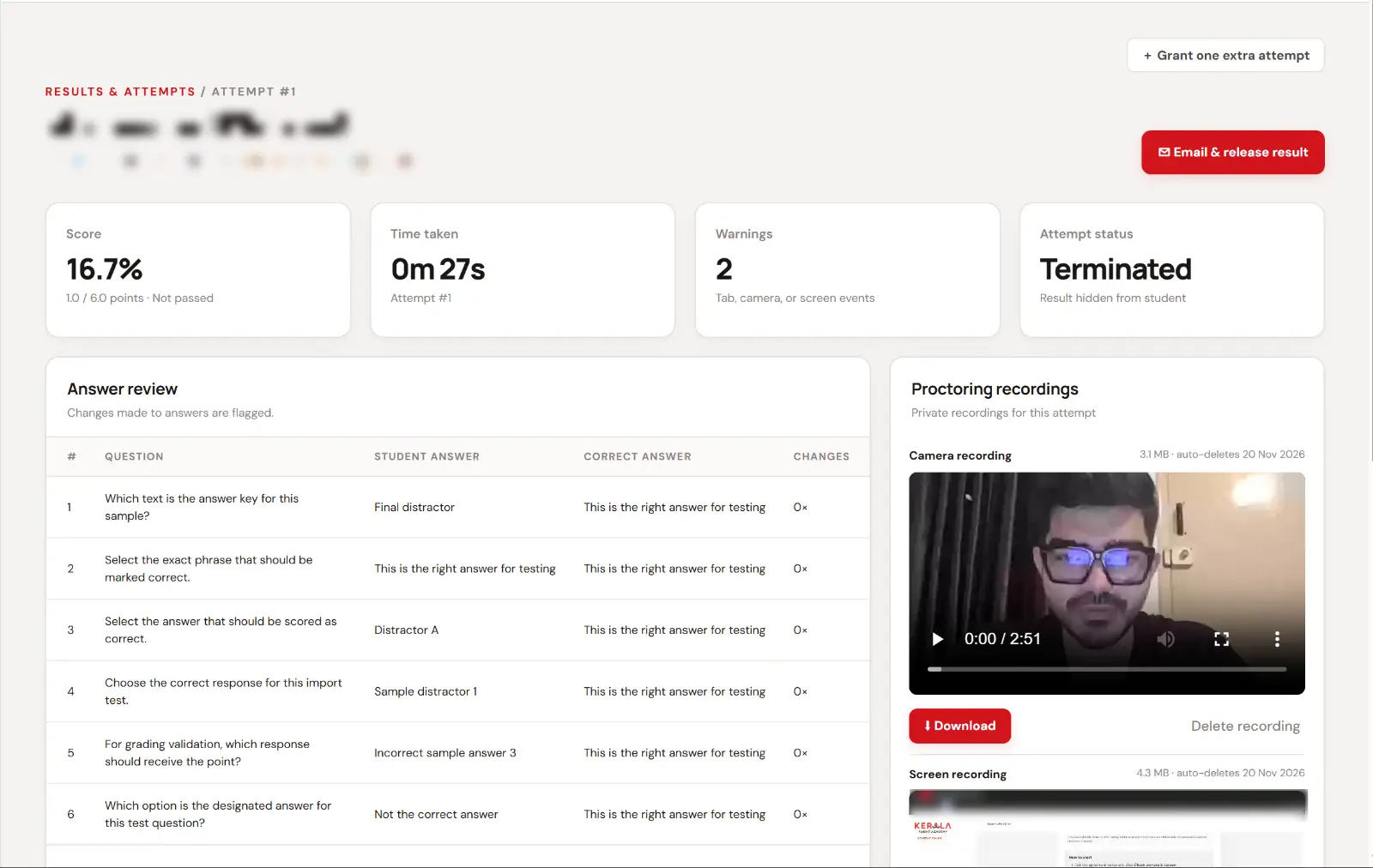The height and width of the screenshot is (868, 1373).
Task: Open camera recording in fullscreen
Action: tap(1221, 639)
